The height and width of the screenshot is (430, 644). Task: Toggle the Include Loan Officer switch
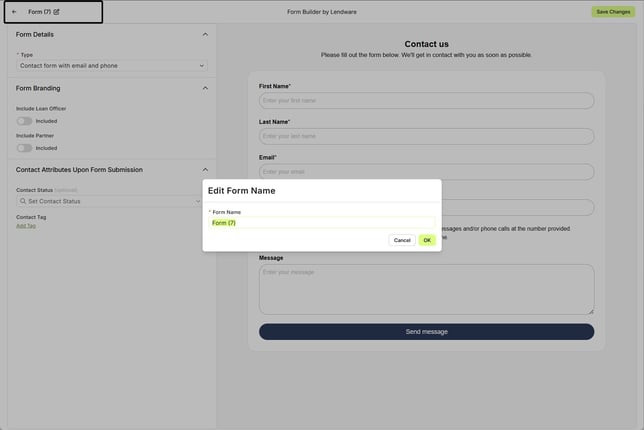[x=24, y=121]
